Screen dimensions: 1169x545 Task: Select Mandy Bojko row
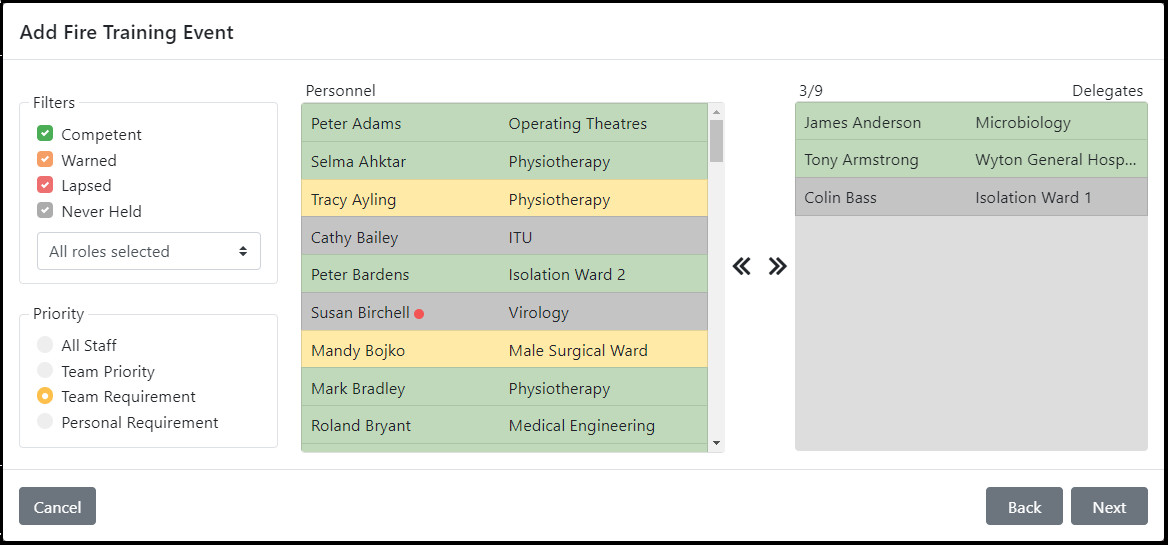tap(505, 350)
